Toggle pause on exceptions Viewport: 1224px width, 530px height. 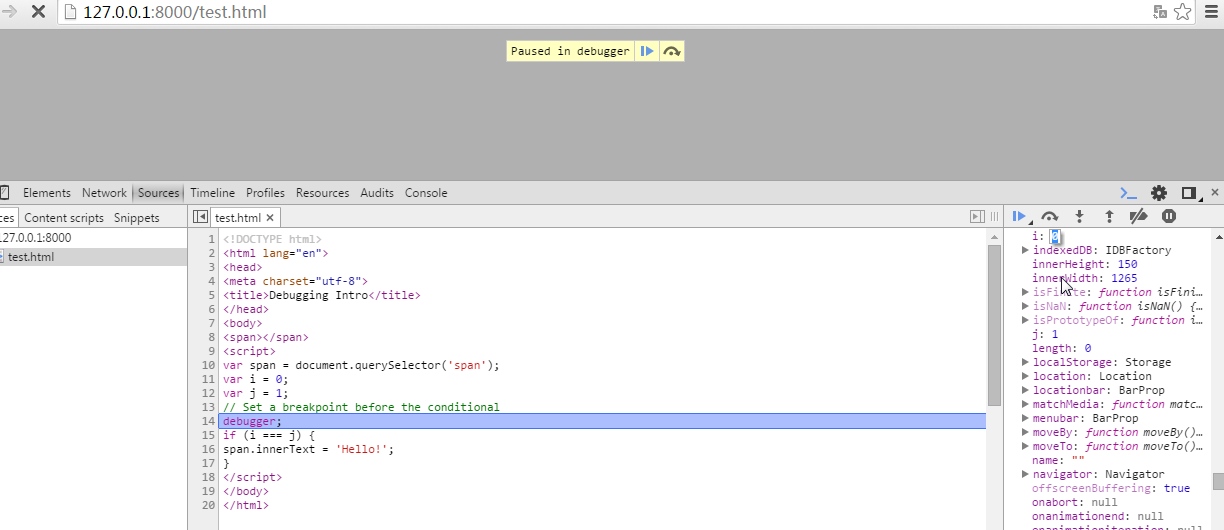[x=1168, y=216]
